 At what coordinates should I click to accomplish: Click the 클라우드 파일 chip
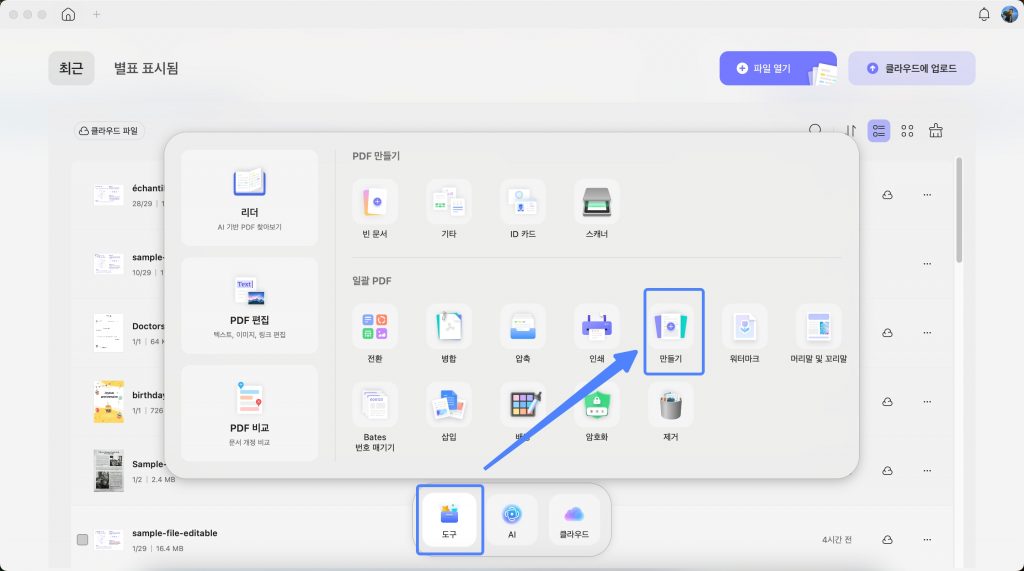109,131
